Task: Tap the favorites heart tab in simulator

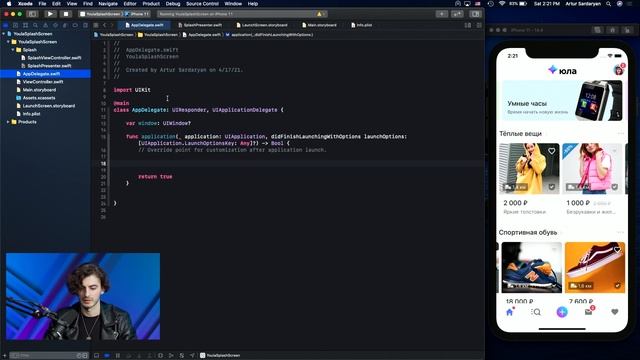Action: coord(615,312)
